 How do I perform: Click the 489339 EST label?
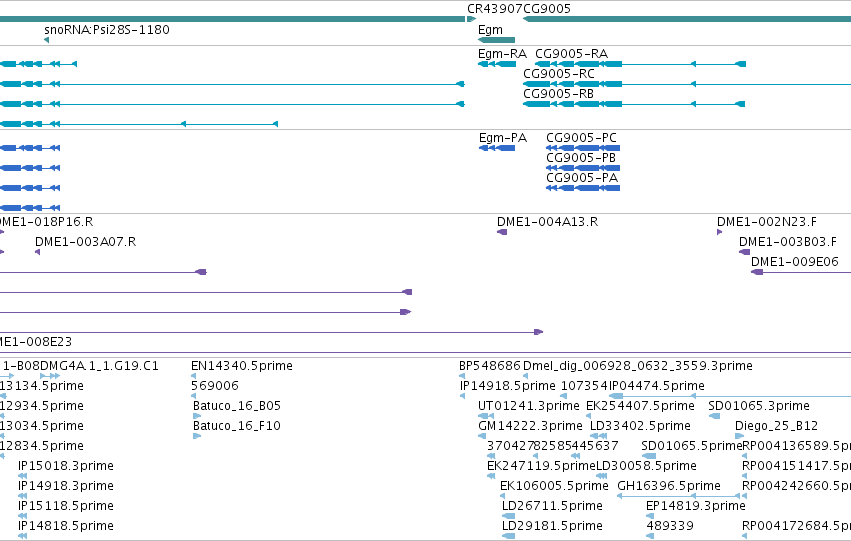pyautogui.click(x=670, y=526)
